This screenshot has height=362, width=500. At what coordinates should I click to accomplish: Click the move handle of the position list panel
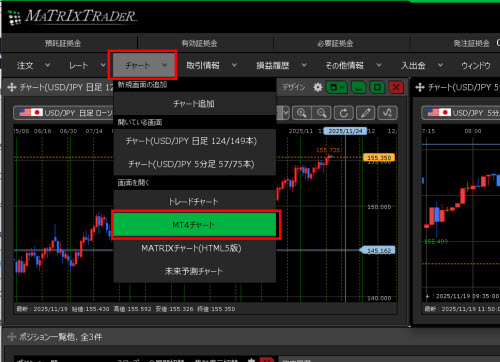tap(12, 337)
